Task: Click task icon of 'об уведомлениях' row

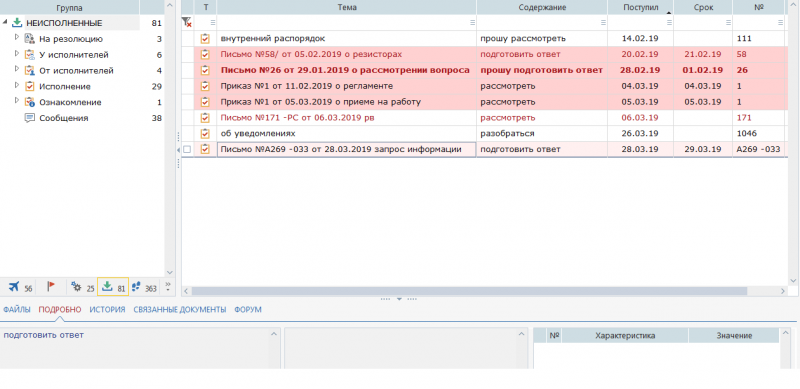Action: tap(205, 133)
